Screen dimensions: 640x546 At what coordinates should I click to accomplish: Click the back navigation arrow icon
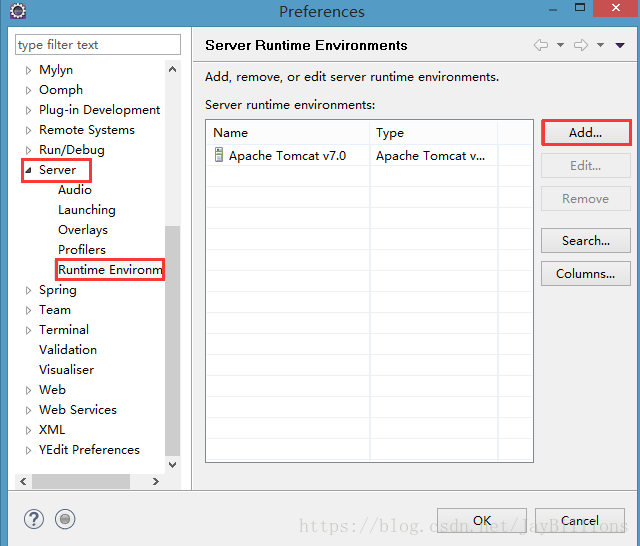pos(541,45)
